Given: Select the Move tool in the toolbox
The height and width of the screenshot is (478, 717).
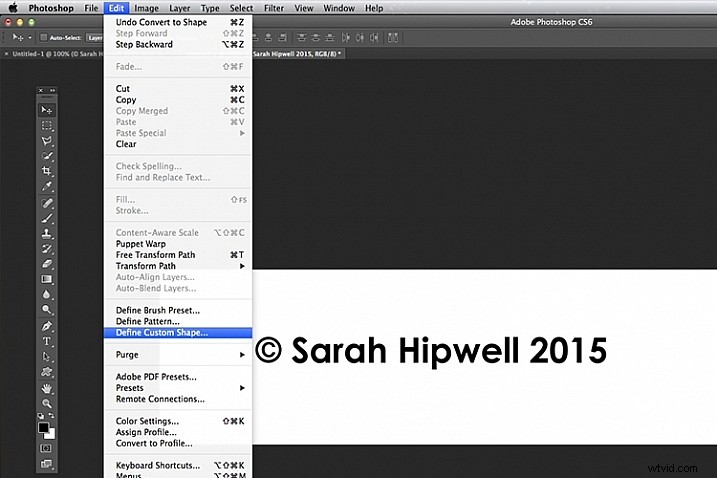Looking at the screenshot, I should coord(47,110).
